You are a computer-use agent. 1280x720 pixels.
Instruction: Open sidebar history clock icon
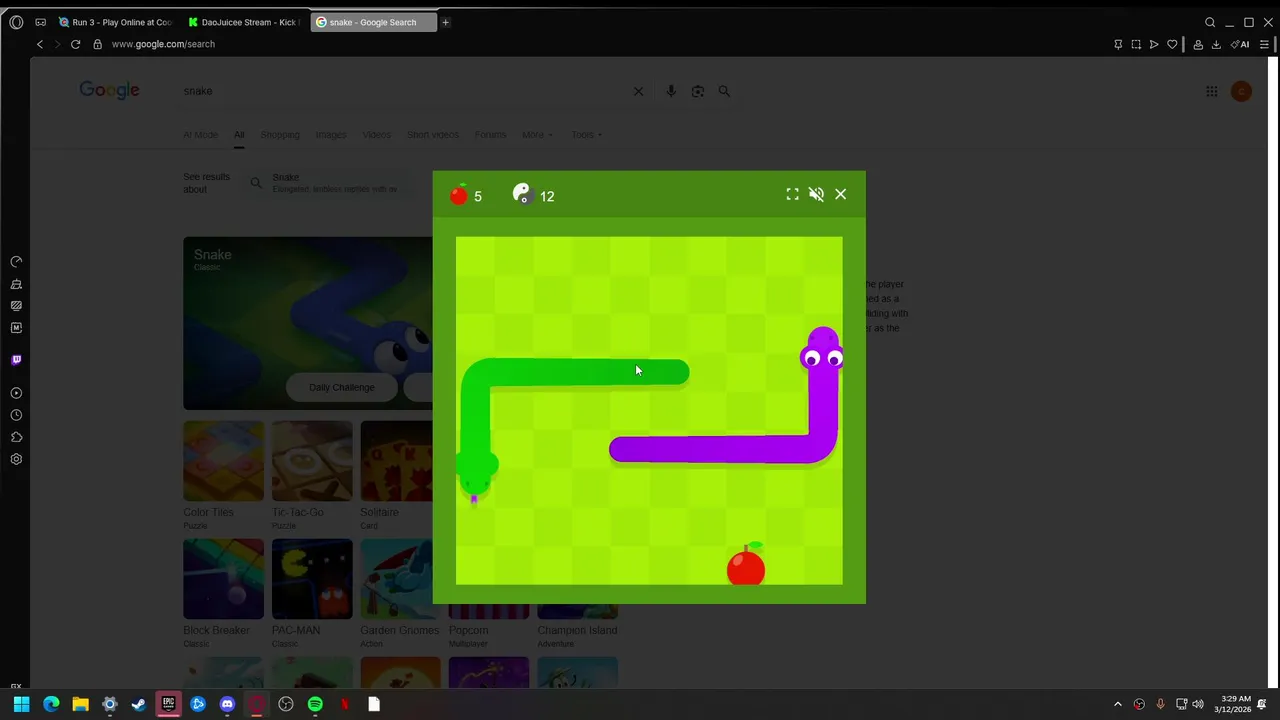point(16,415)
